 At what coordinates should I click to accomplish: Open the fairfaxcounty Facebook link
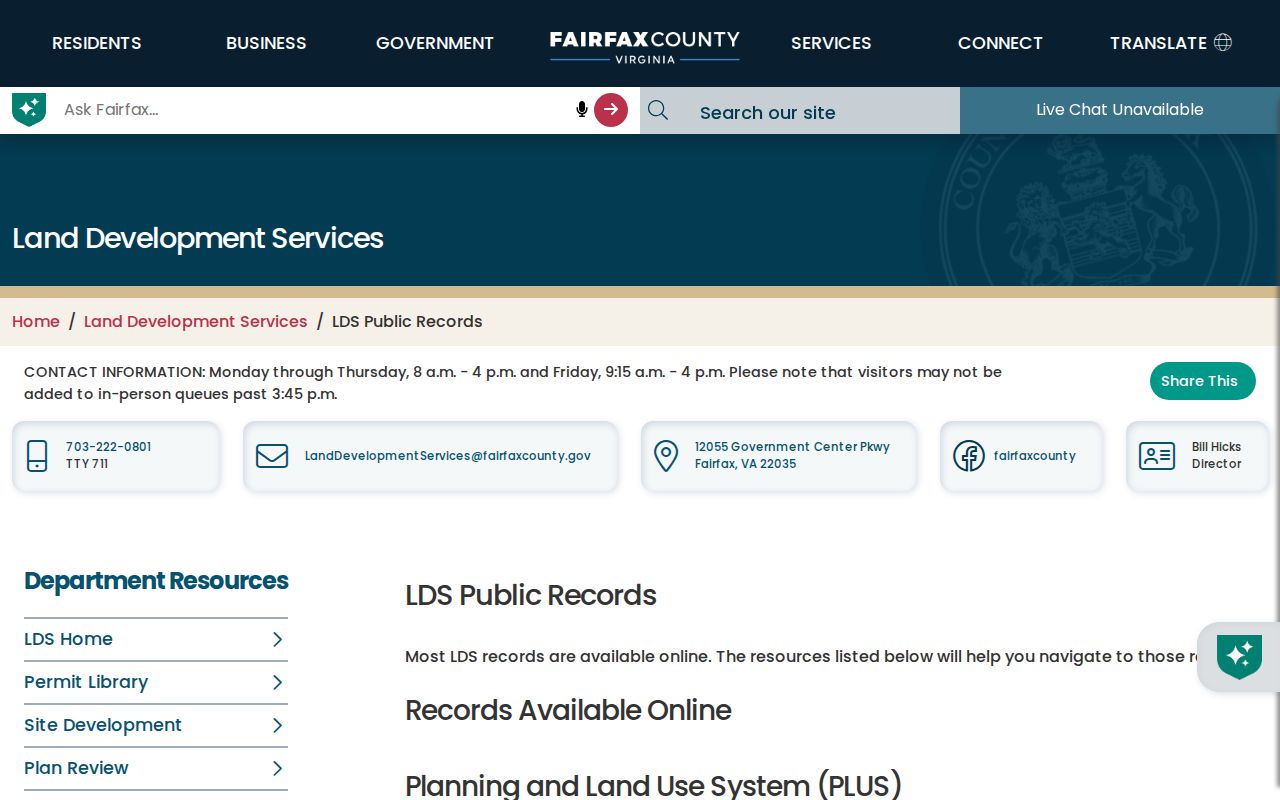point(1035,456)
